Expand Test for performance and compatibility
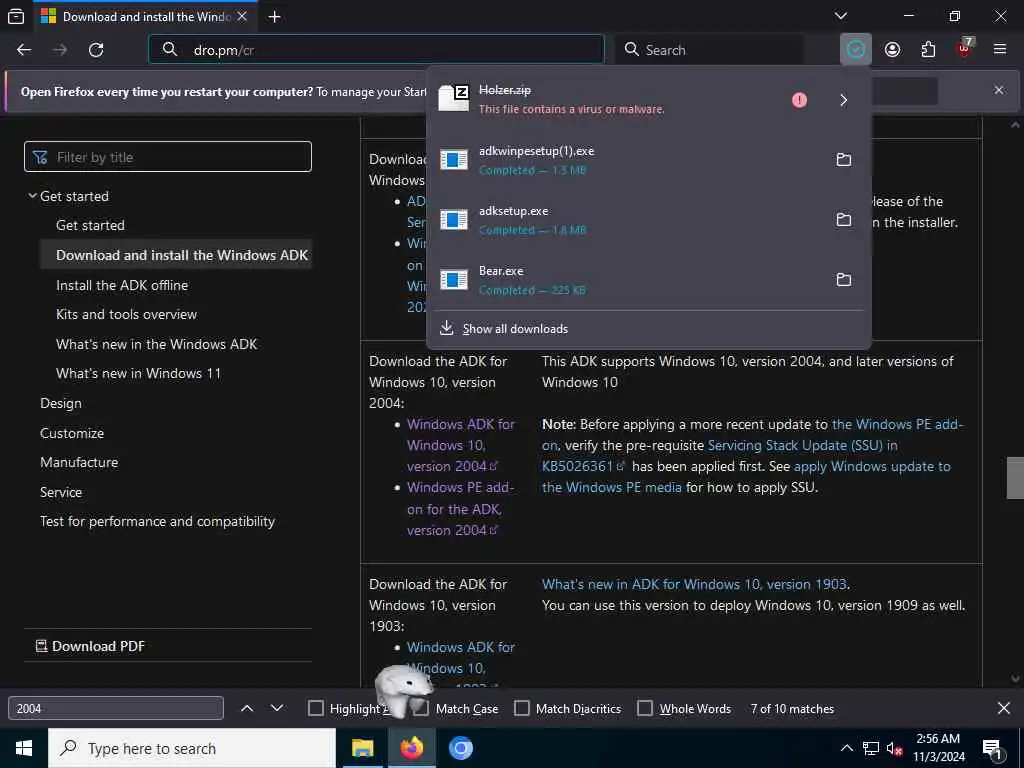Image resolution: width=1024 pixels, height=768 pixels. pyautogui.click(x=157, y=522)
